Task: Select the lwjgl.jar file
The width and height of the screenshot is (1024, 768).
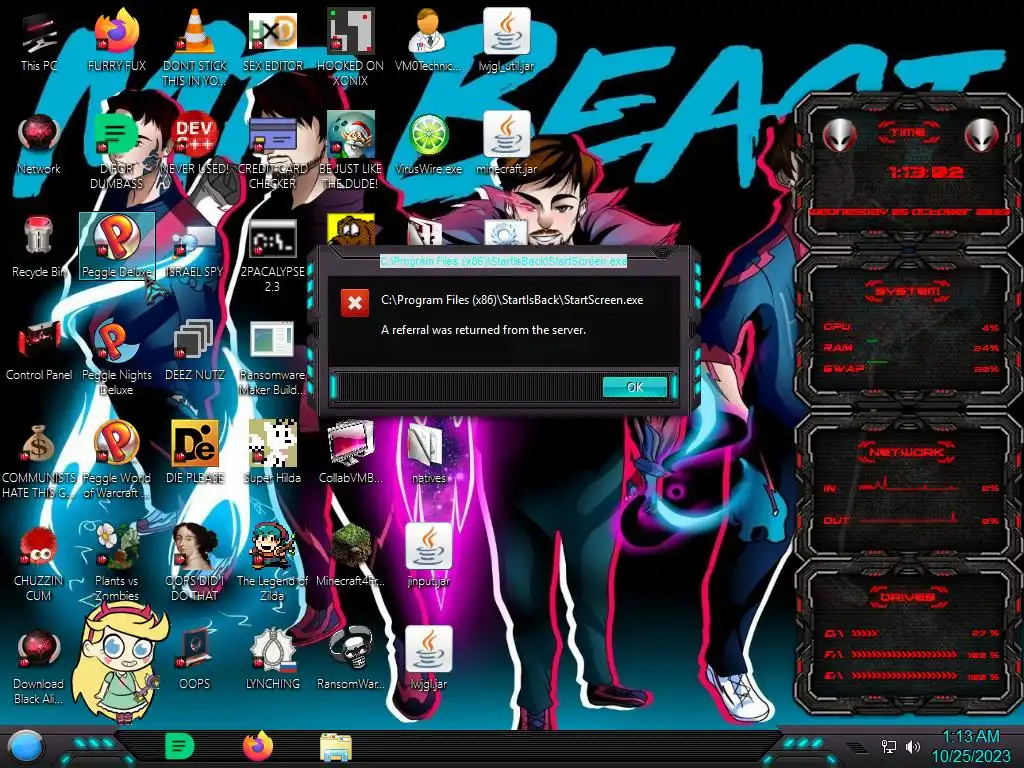Action: [428, 660]
